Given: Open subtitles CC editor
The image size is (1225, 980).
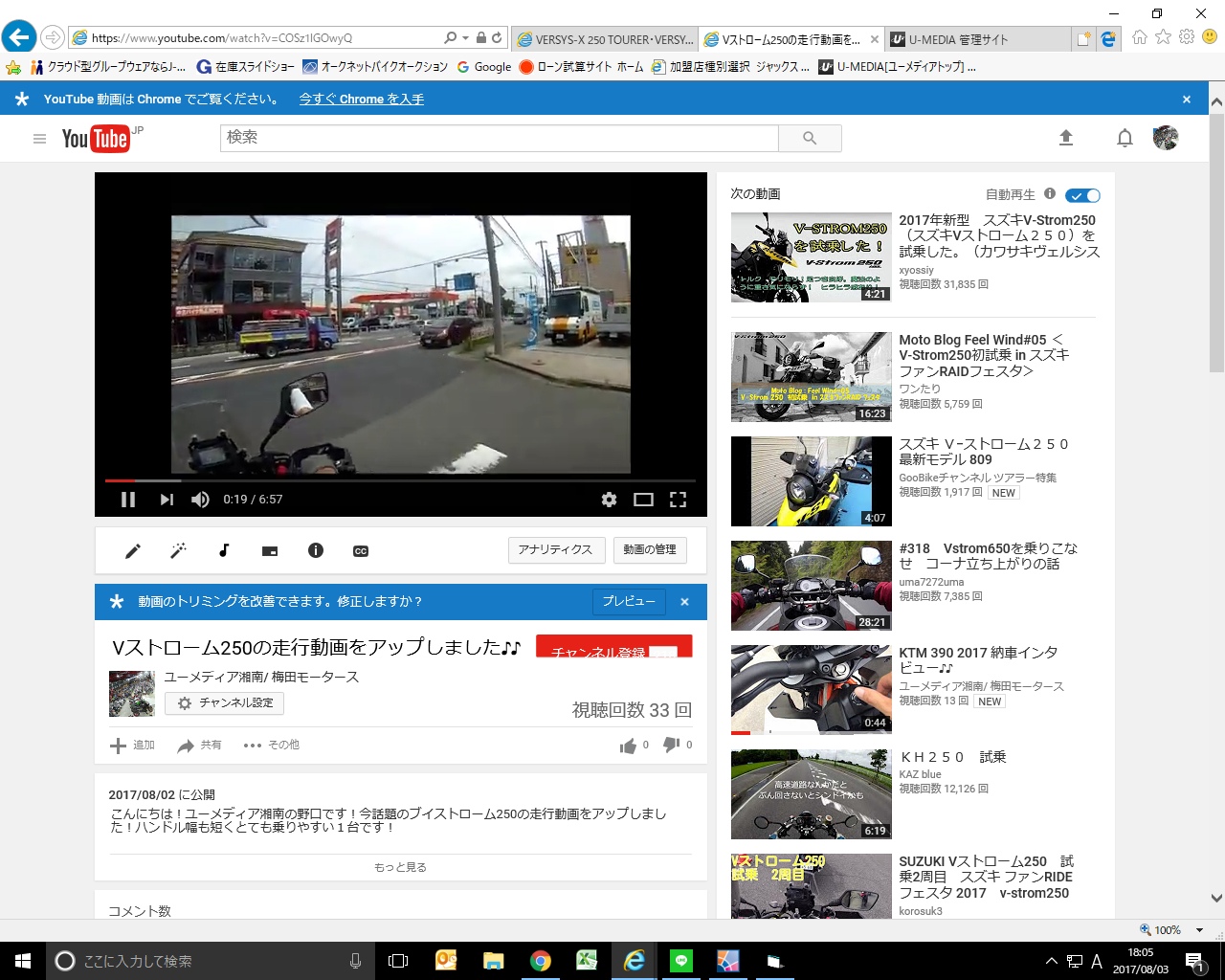Looking at the screenshot, I should click(x=361, y=551).
